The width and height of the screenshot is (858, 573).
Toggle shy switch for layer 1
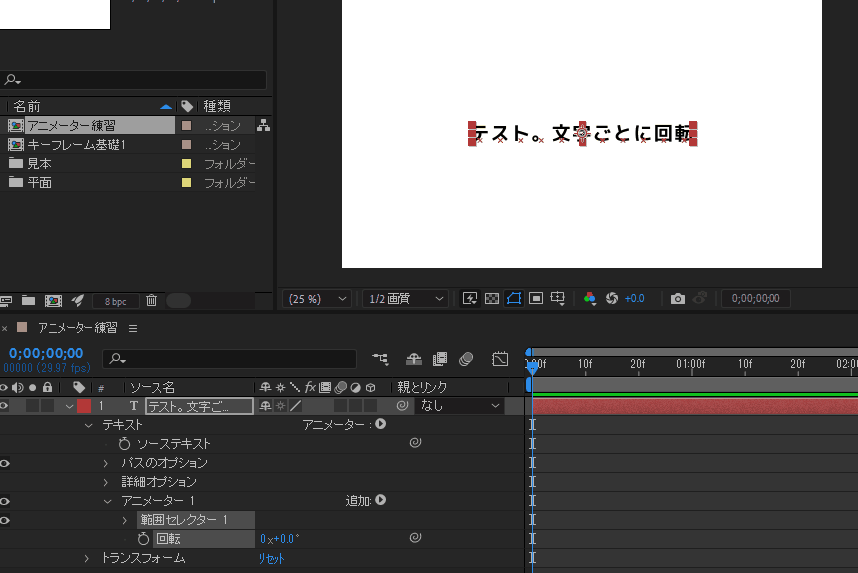(265, 406)
